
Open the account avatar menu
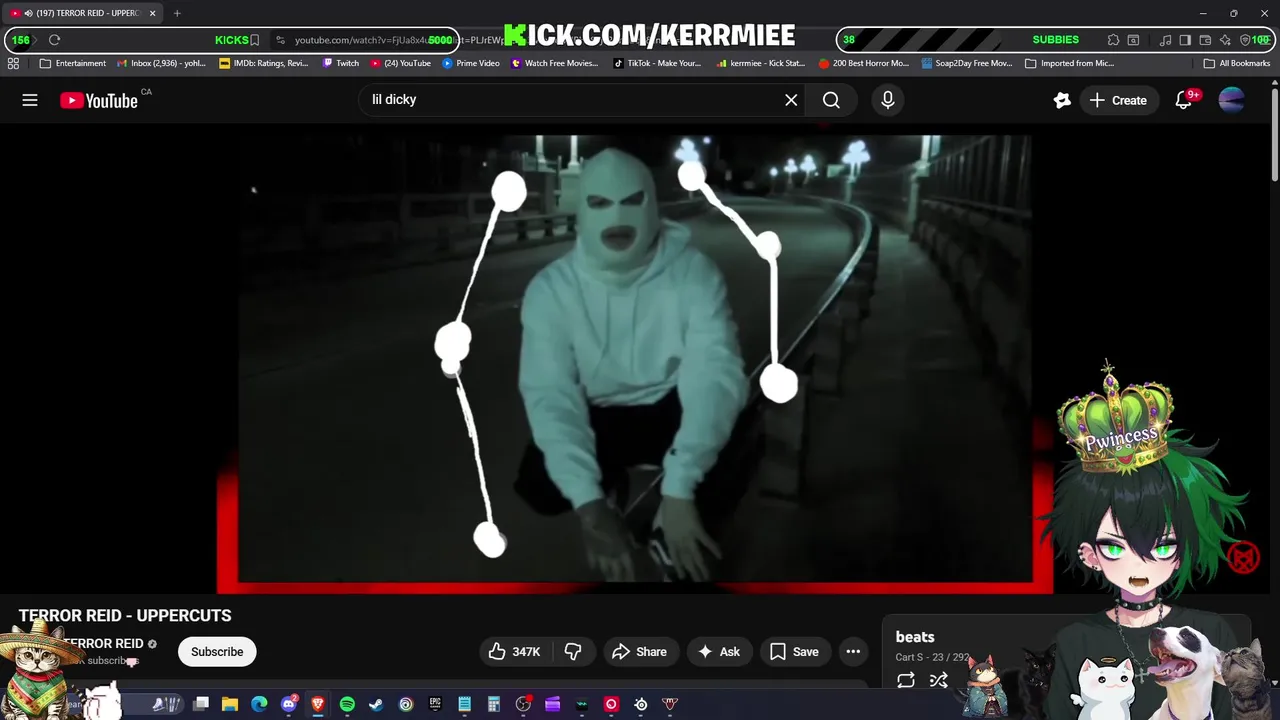(x=1232, y=100)
